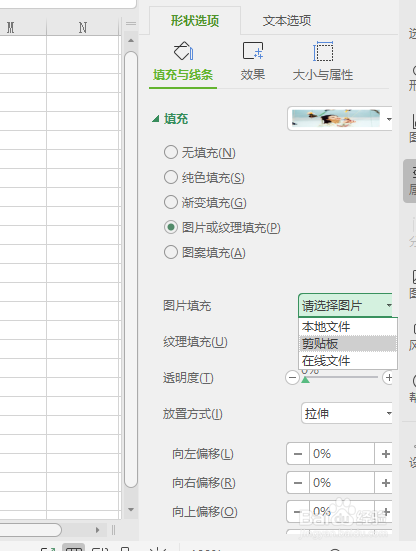
Task: Choose 剪贴板 from picture source list
Action: point(348,344)
